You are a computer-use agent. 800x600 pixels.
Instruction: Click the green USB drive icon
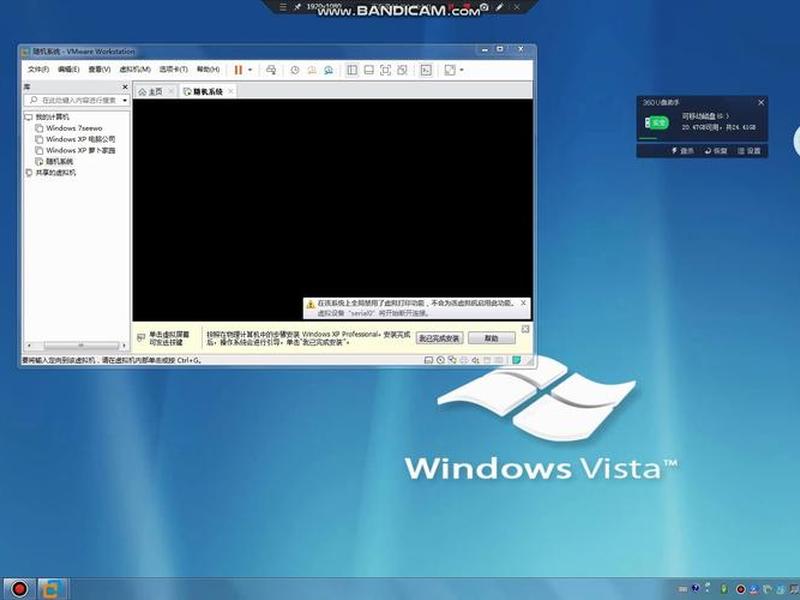click(x=656, y=122)
